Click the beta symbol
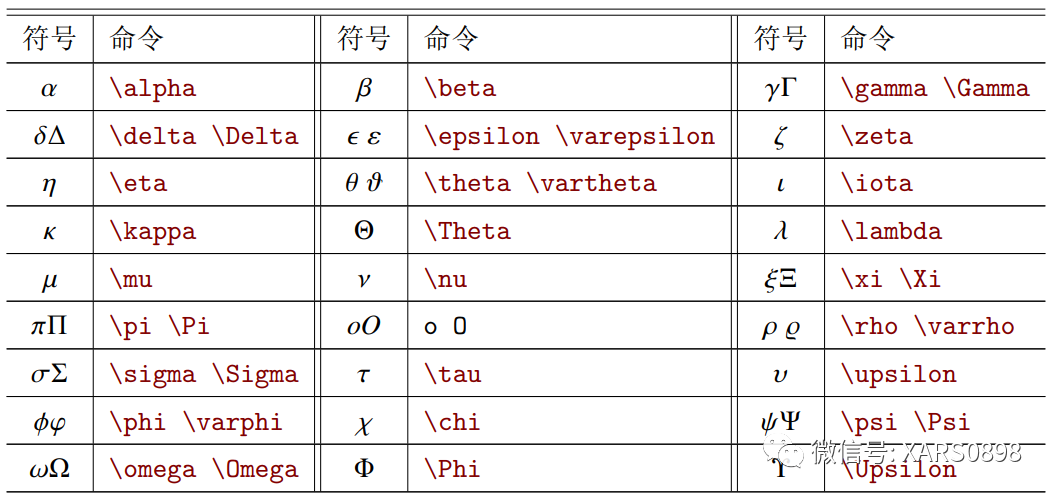The height and width of the screenshot is (499, 1056). click(364, 88)
